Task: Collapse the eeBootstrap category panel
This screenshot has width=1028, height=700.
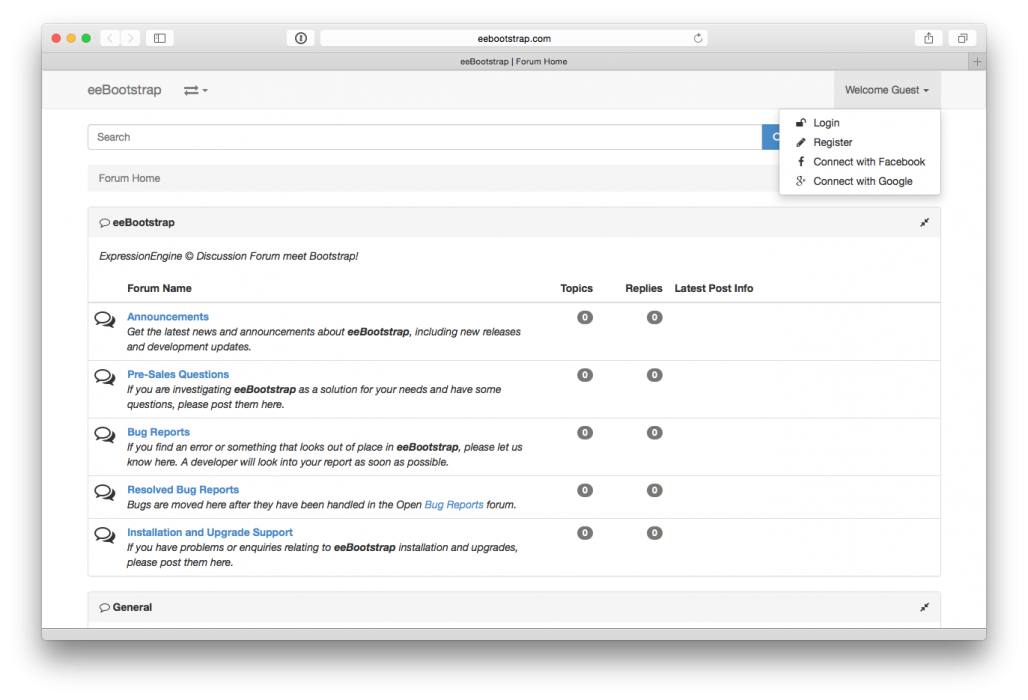Action: 924,223
